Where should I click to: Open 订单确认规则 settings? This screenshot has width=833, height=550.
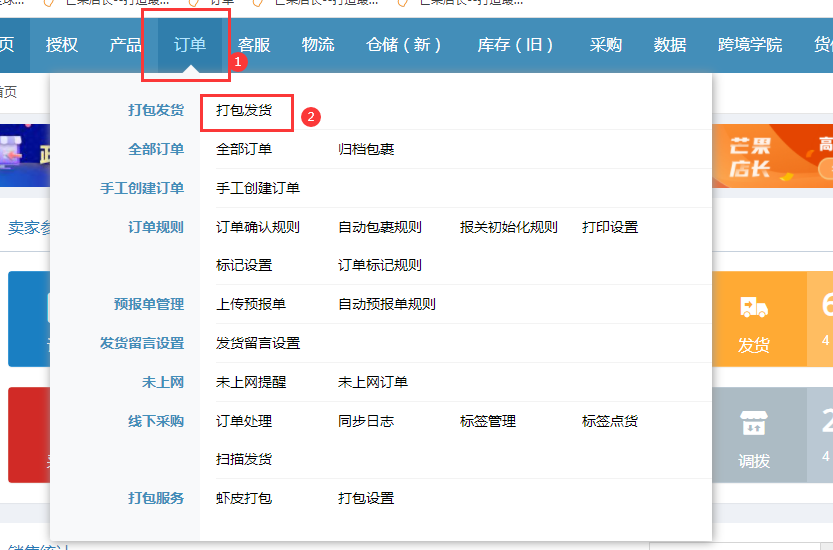(x=258, y=227)
